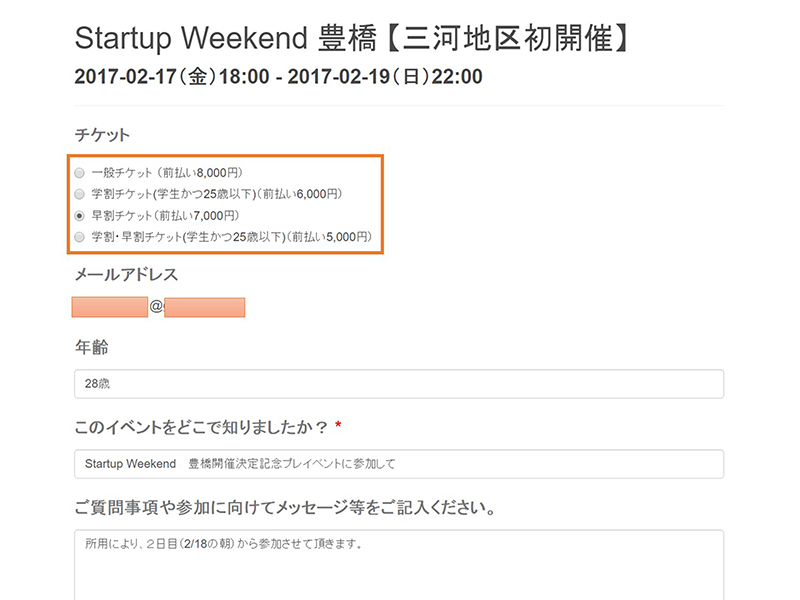Click the このイベントをどこで知りましたか label
The image size is (800, 600).
(x=202, y=427)
